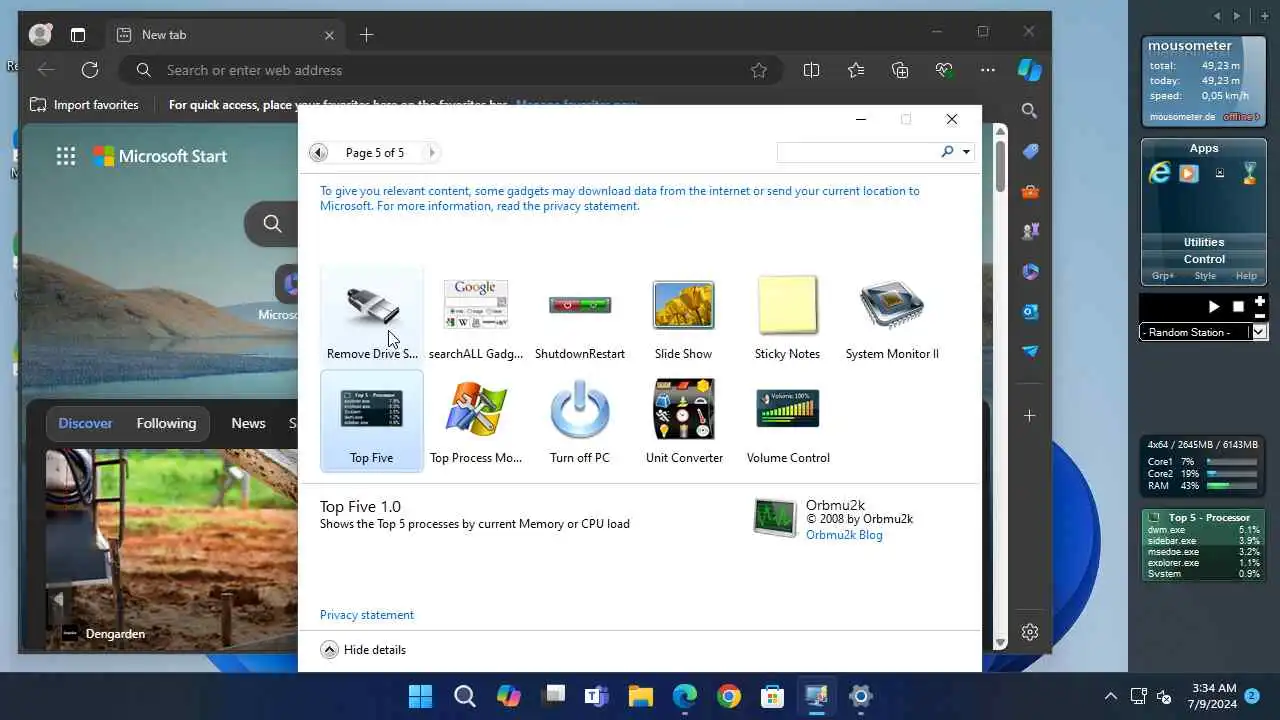1280x720 pixels.
Task: Open the mousometer.de link in gadget
Action: (1182, 117)
